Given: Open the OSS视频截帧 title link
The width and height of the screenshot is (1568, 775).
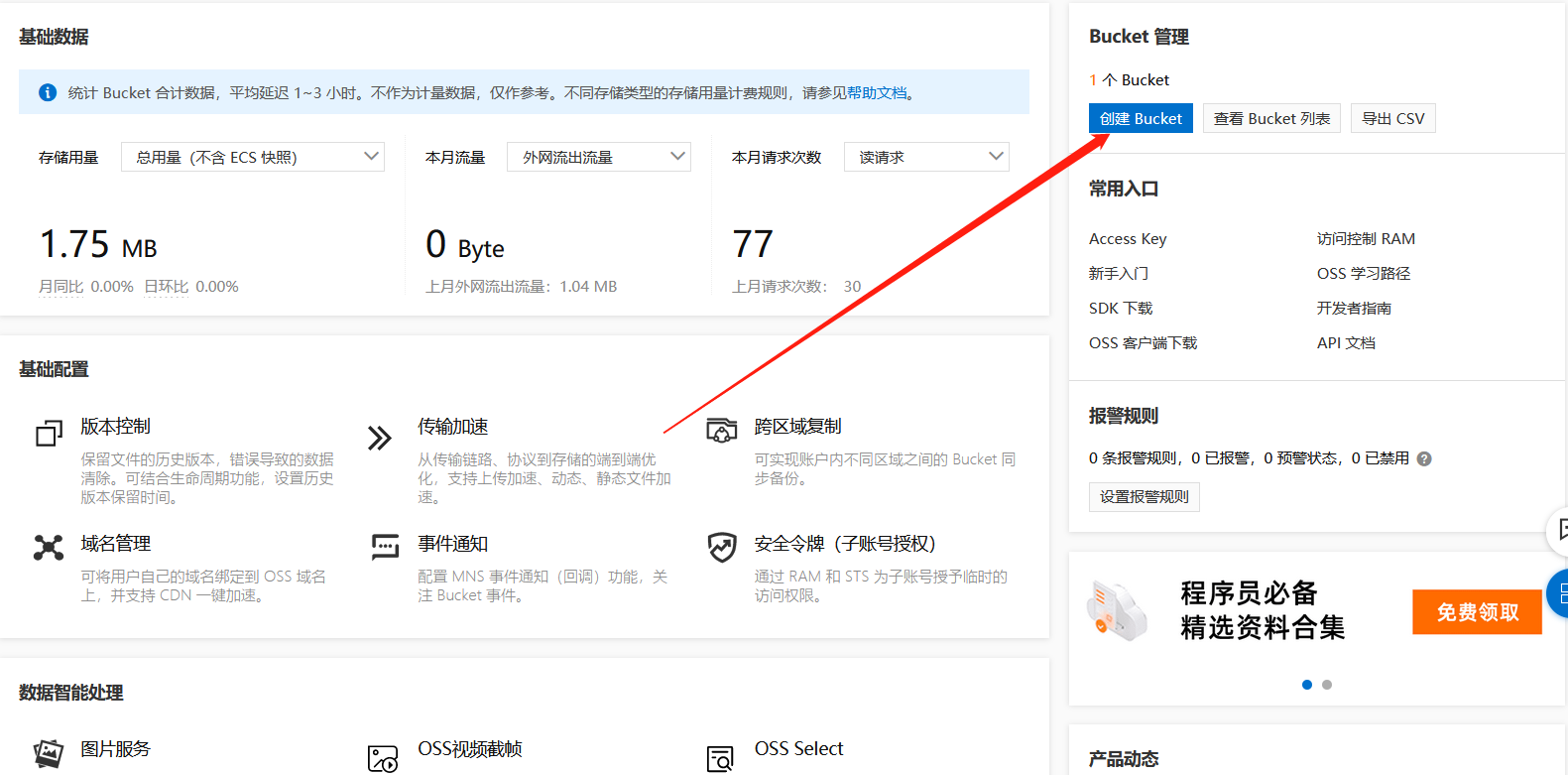Looking at the screenshot, I should coord(470,749).
